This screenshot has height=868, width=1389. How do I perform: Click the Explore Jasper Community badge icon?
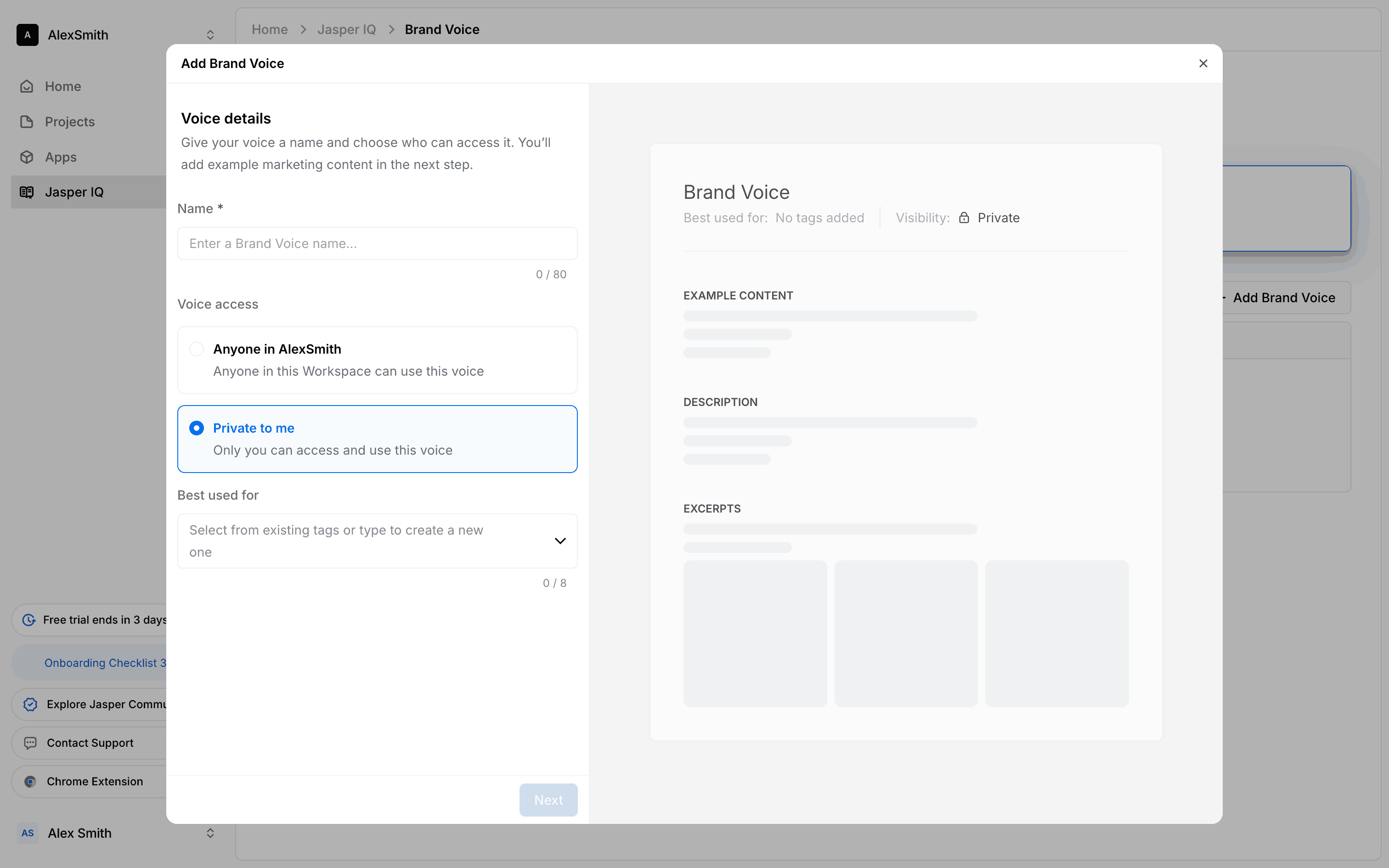click(x=30, y=705)
